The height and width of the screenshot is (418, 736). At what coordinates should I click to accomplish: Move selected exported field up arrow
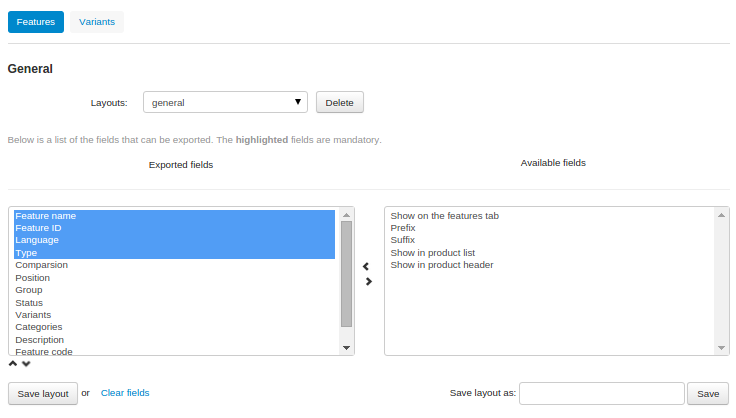pos(13,364)
